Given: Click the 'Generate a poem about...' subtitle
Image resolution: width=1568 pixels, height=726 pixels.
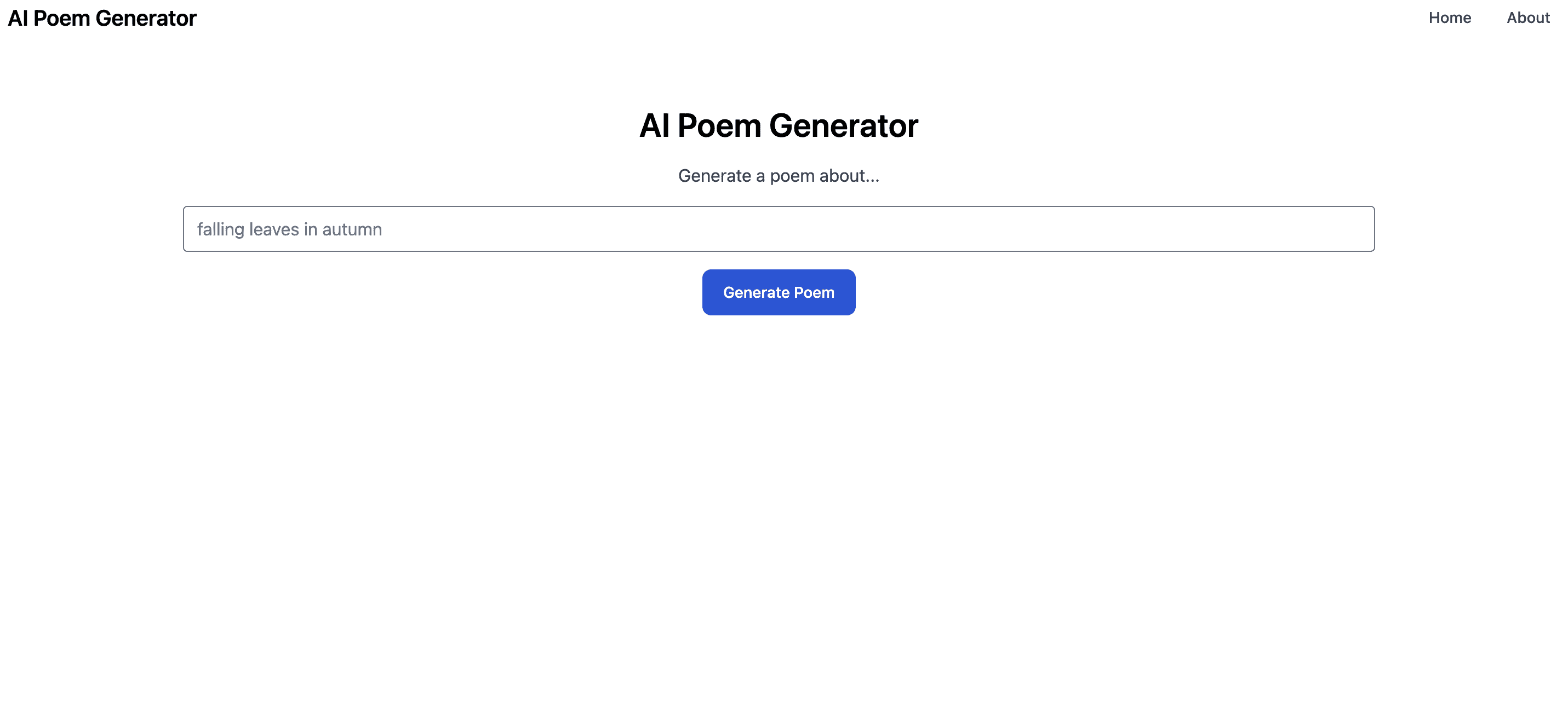Looking at the screenshot, I should 779,176.
